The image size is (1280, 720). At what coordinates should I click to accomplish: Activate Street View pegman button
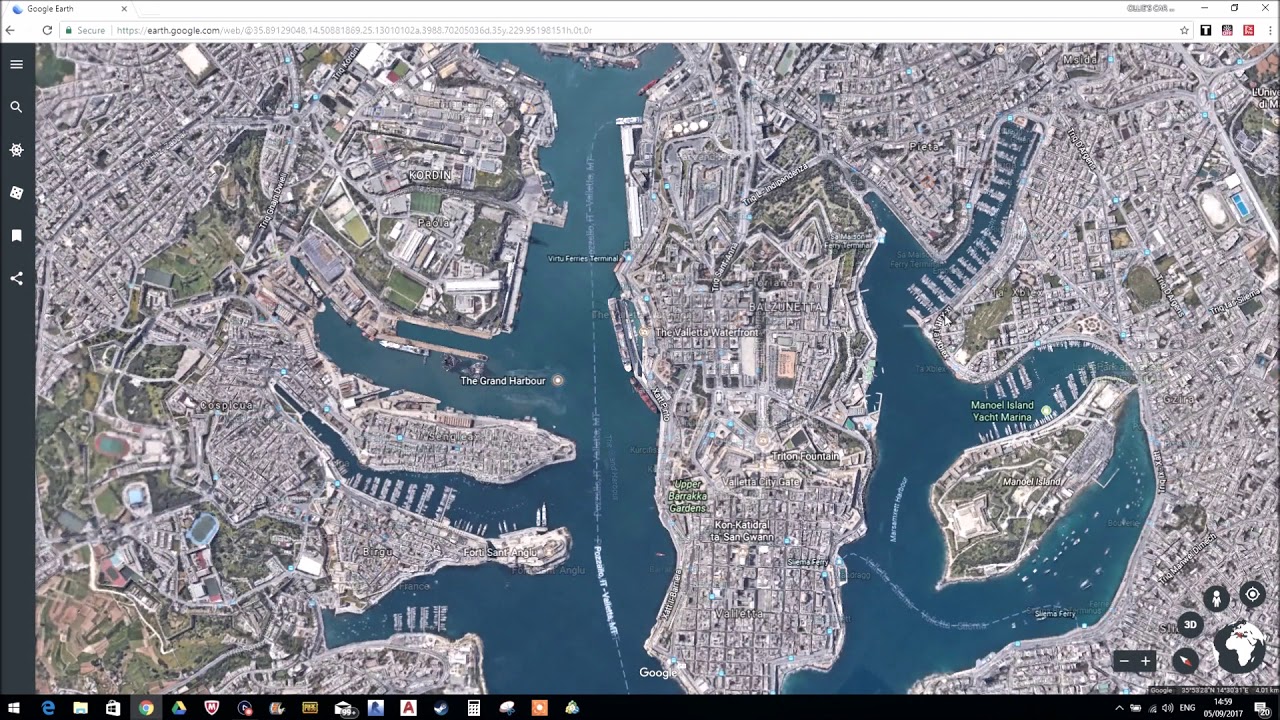click(x=1216, y=599)
